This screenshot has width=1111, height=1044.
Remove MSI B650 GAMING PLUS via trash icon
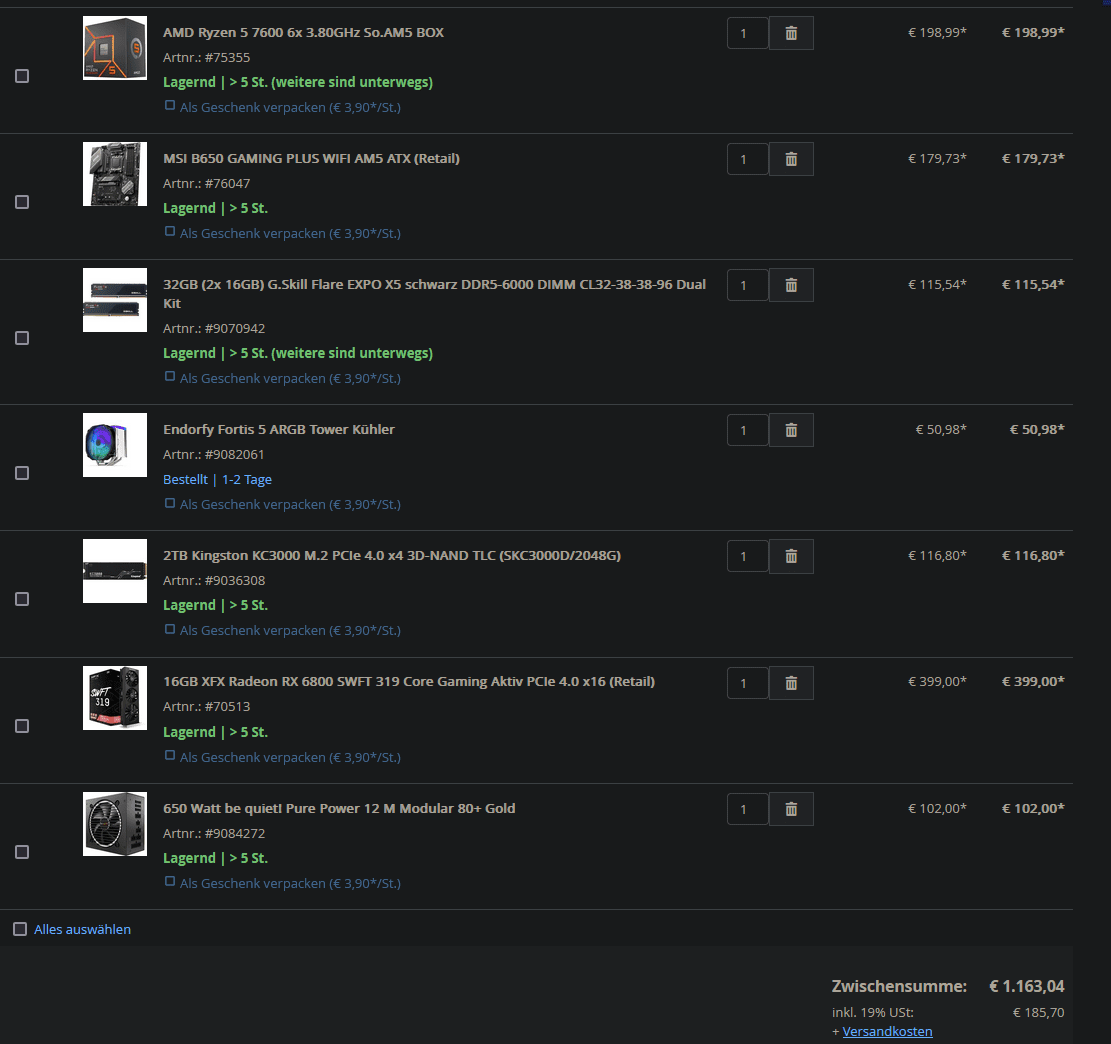click(x=791, y=159)
